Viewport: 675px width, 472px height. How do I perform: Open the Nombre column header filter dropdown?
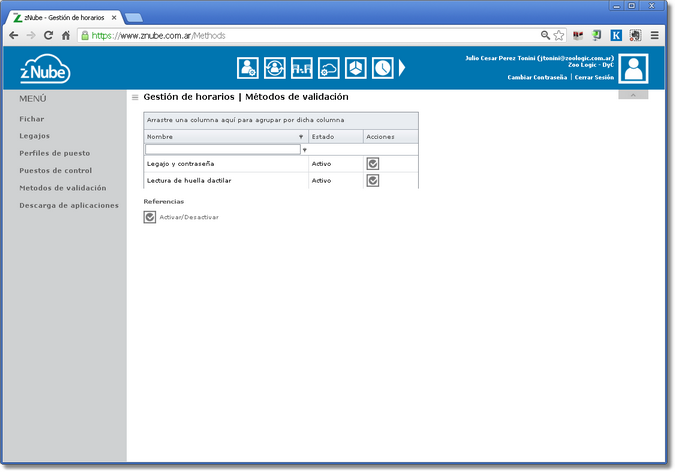(300, 137)
